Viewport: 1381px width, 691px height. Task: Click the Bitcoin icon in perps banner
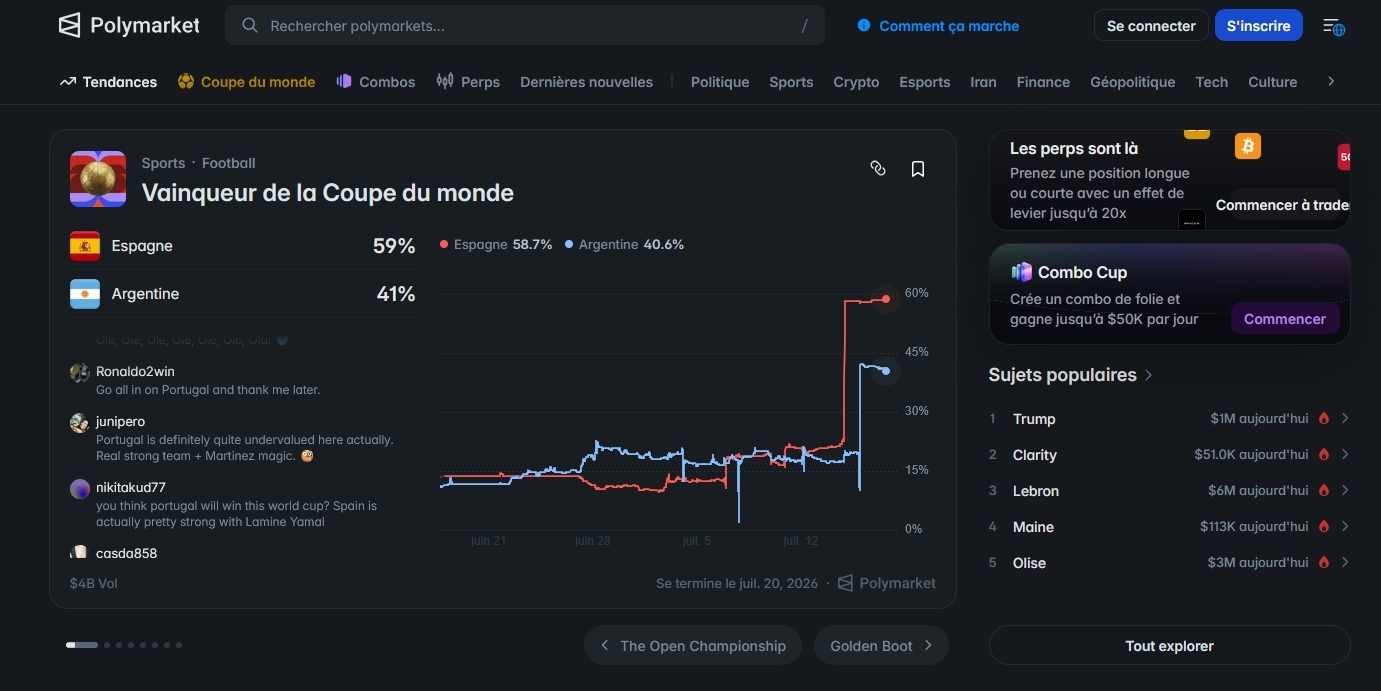1248,146
